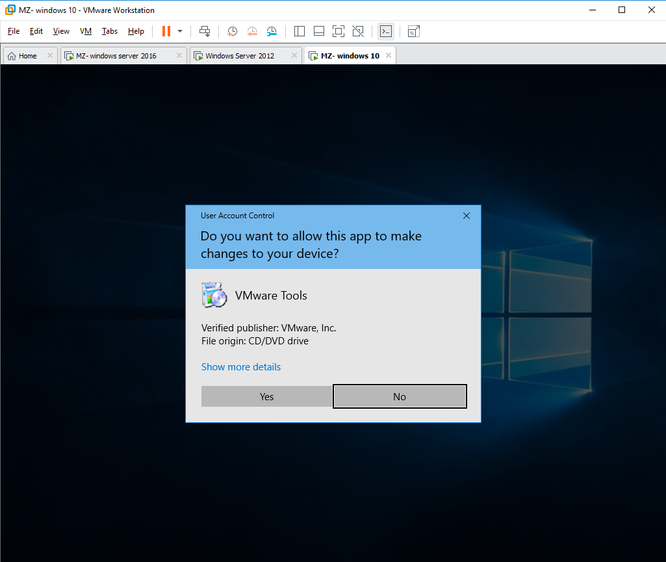Open the VM menu
Image resolution: width=666 pixels, height=562 pixels.
click(x=86, y=31)
